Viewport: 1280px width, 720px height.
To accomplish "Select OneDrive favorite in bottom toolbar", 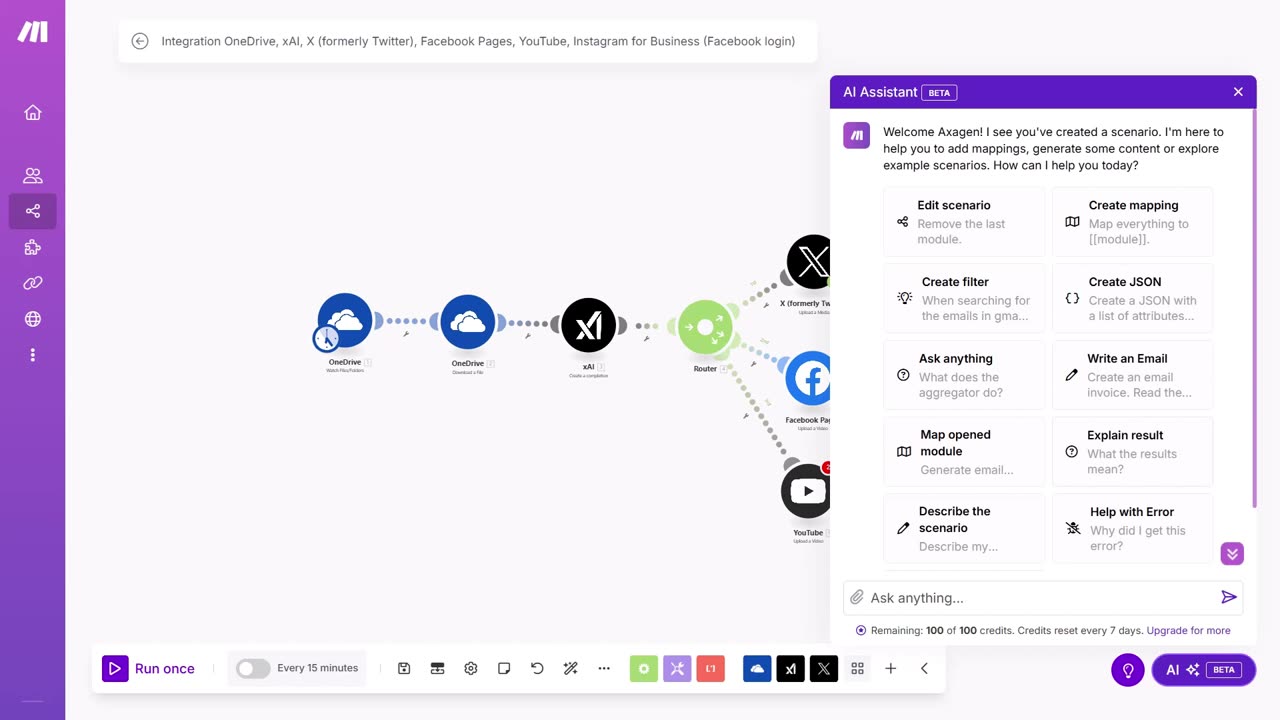I will pyautogui.click(x=757, y=668).
